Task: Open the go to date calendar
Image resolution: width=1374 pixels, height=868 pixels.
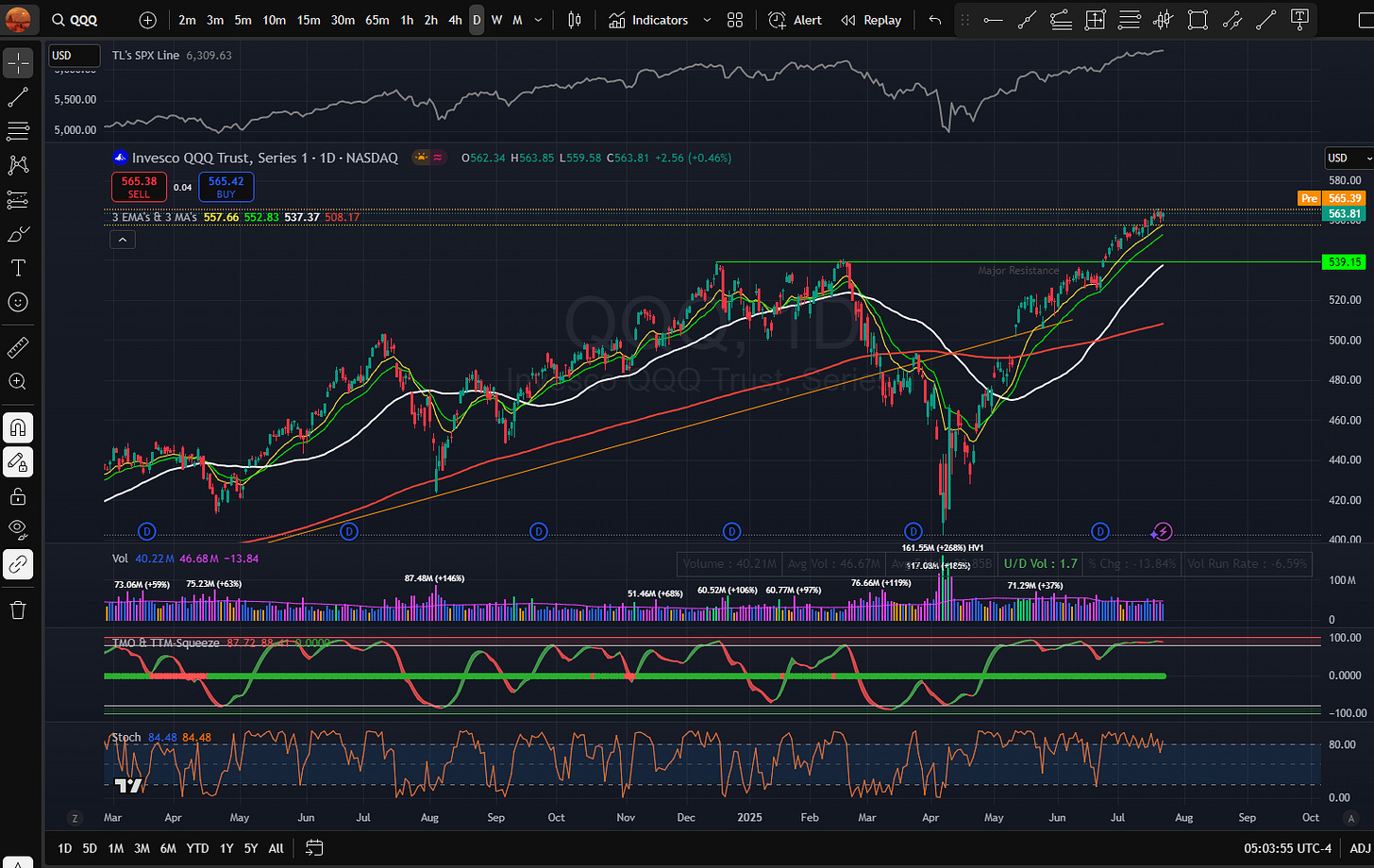Action: (314, 848)
